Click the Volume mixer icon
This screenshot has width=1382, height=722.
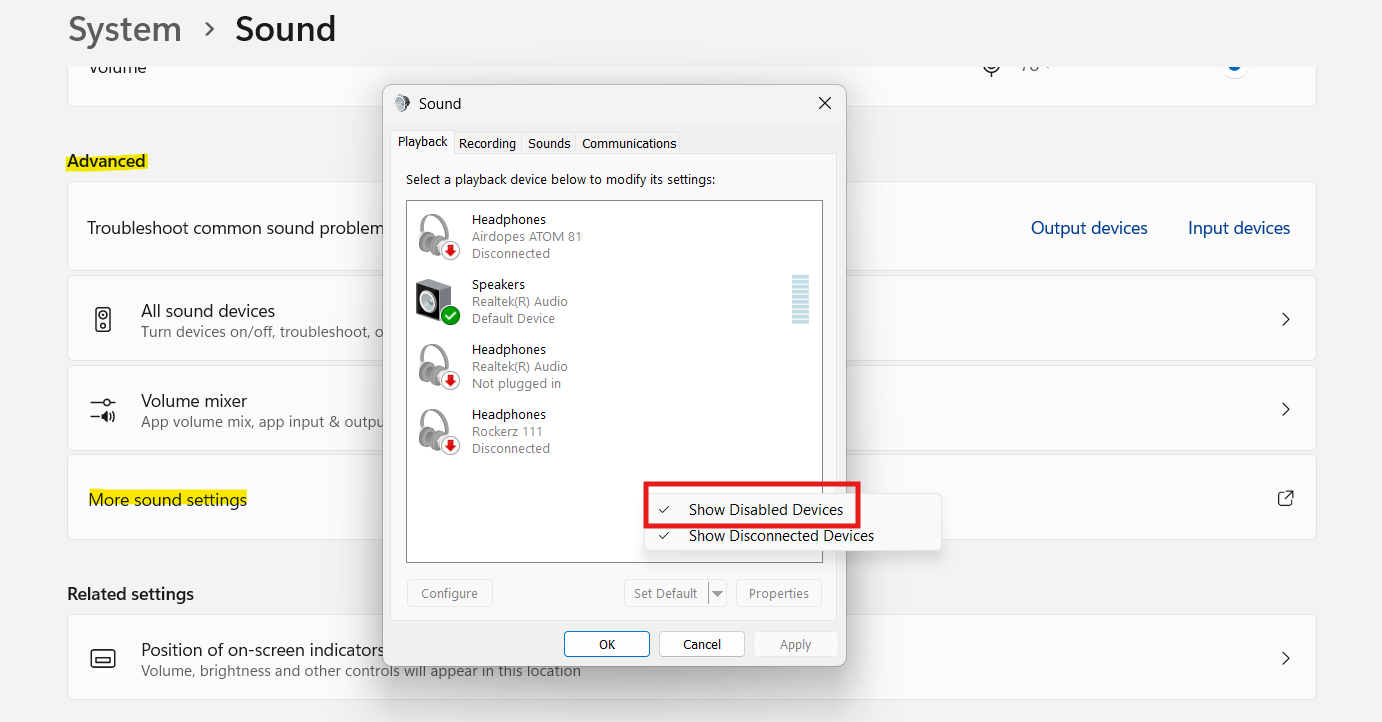click(x=103, y=408)
